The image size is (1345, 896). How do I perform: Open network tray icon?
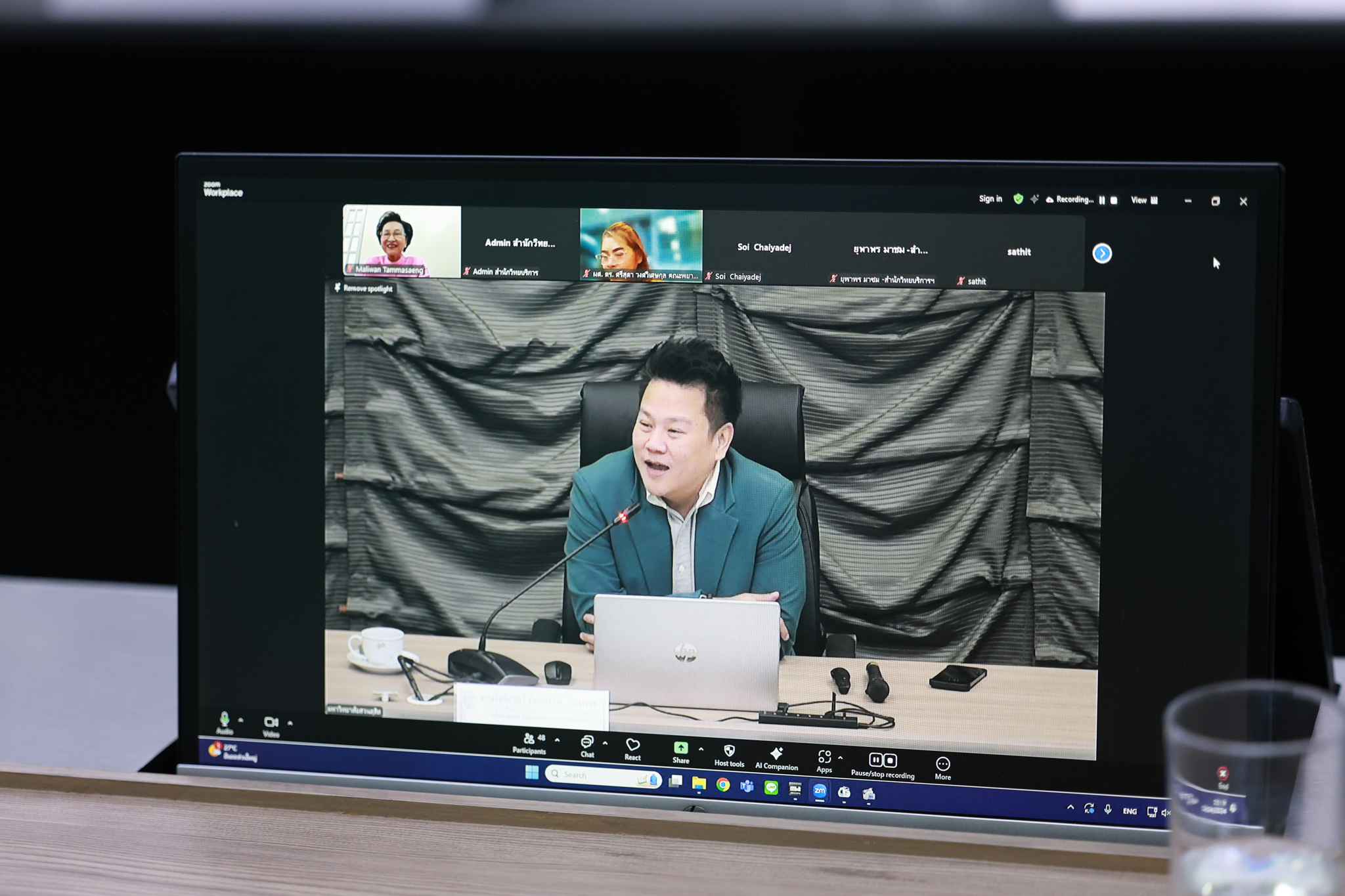tap(1152, 812)
